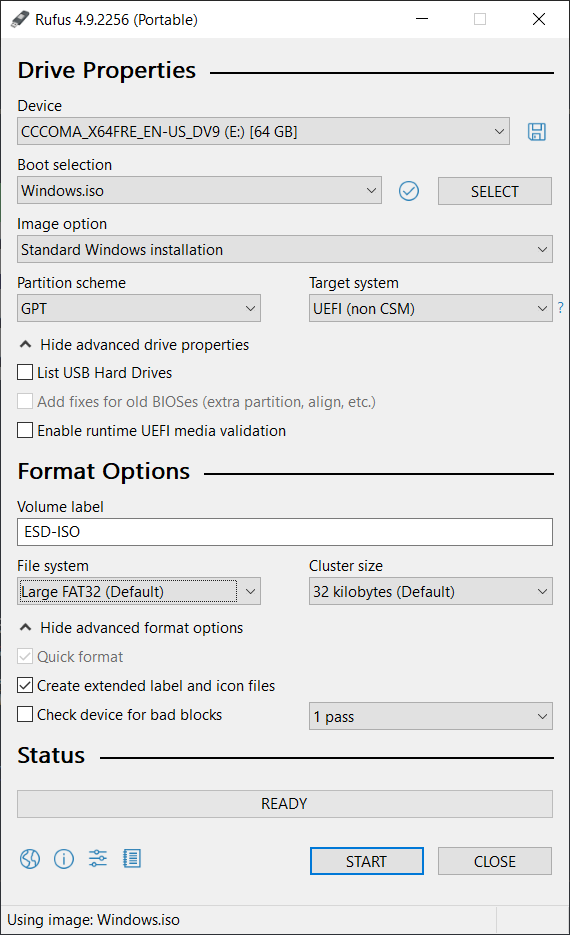This screenshot has height=935, width=570.
Task: Open the About info icon
Action: click(x=64, y=859)
